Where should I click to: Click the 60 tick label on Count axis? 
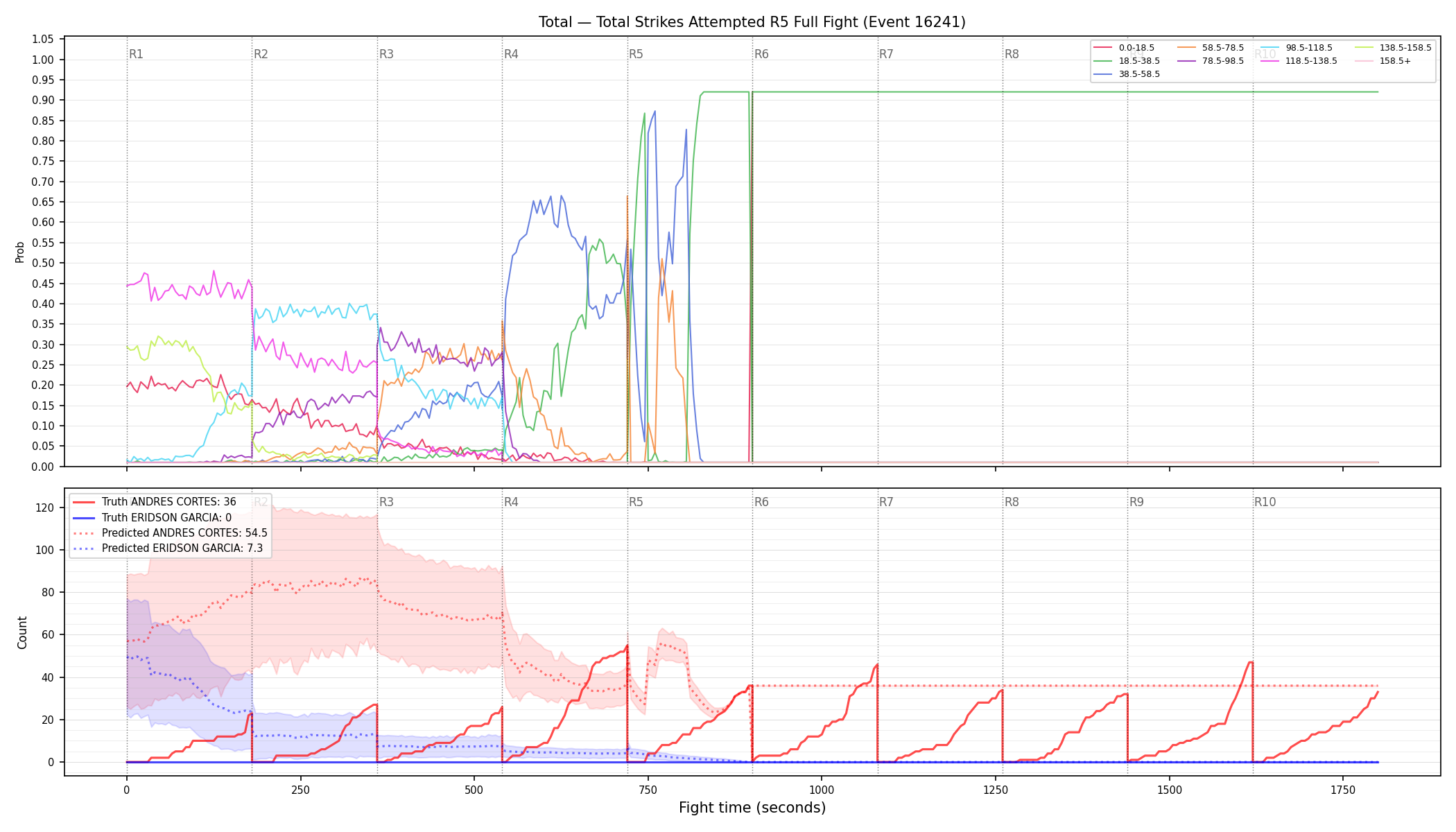point(48,634)
